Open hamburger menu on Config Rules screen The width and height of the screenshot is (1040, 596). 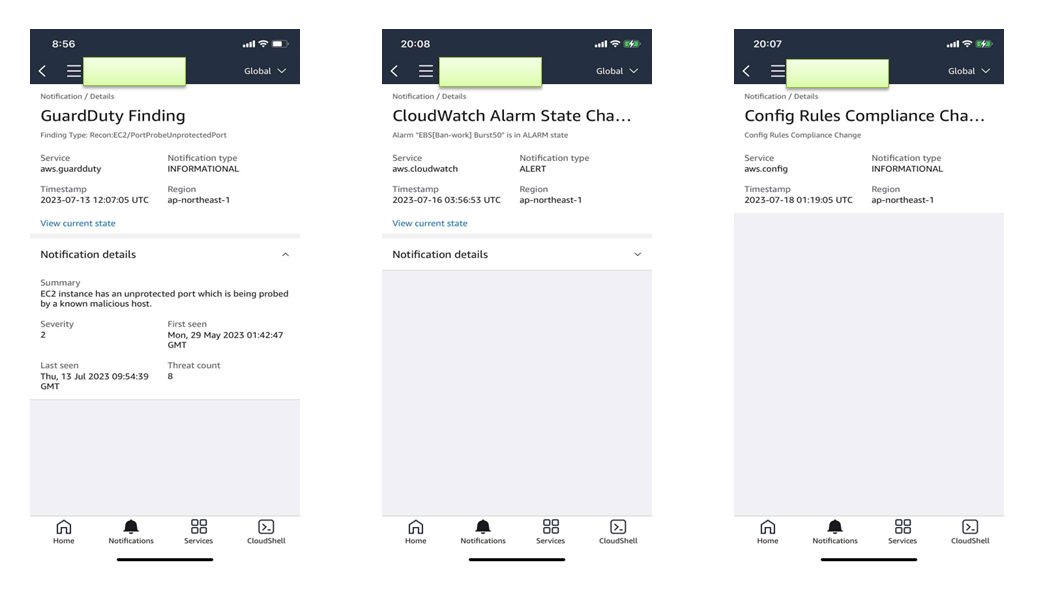point(778,71)
